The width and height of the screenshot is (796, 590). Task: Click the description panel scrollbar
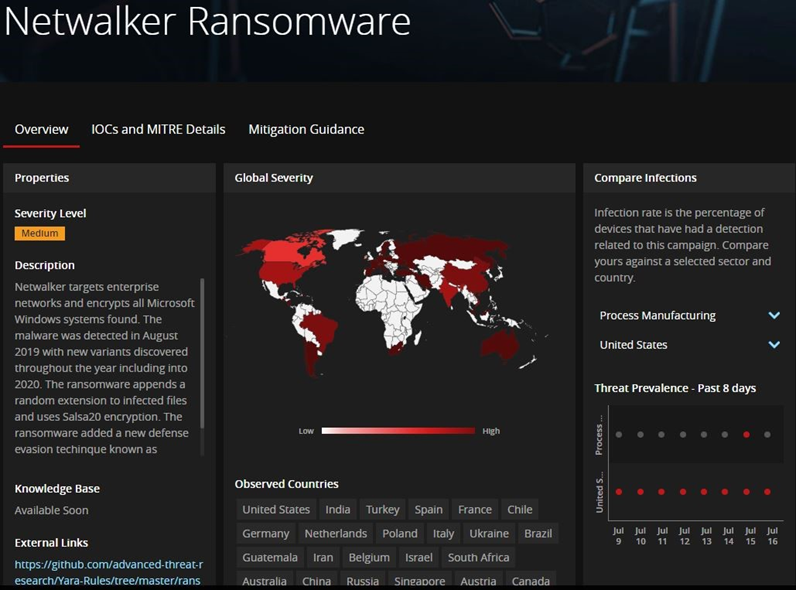pos(202,353)
